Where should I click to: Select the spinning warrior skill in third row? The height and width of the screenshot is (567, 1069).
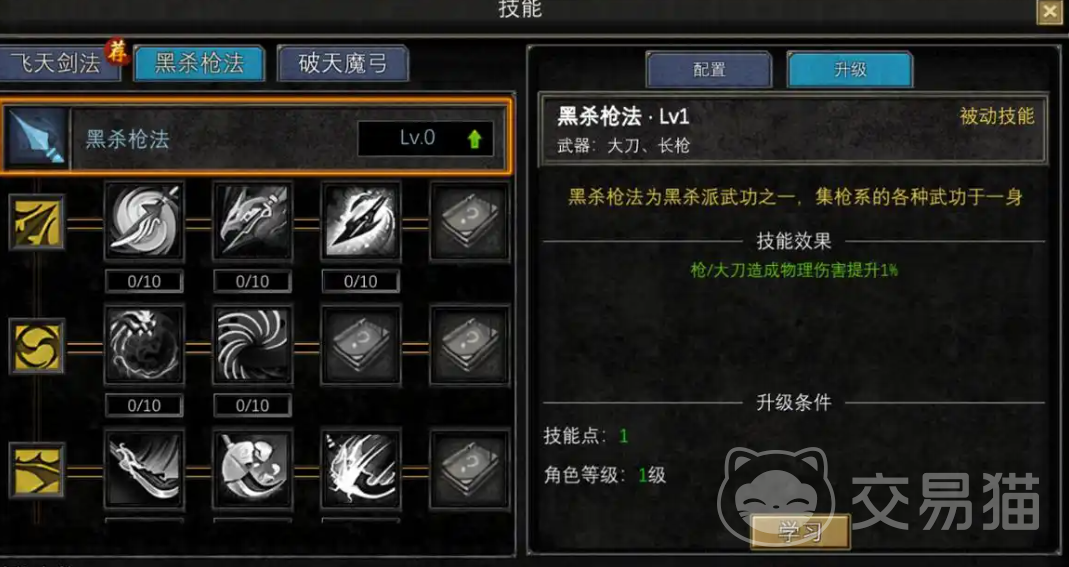[252, 469]
